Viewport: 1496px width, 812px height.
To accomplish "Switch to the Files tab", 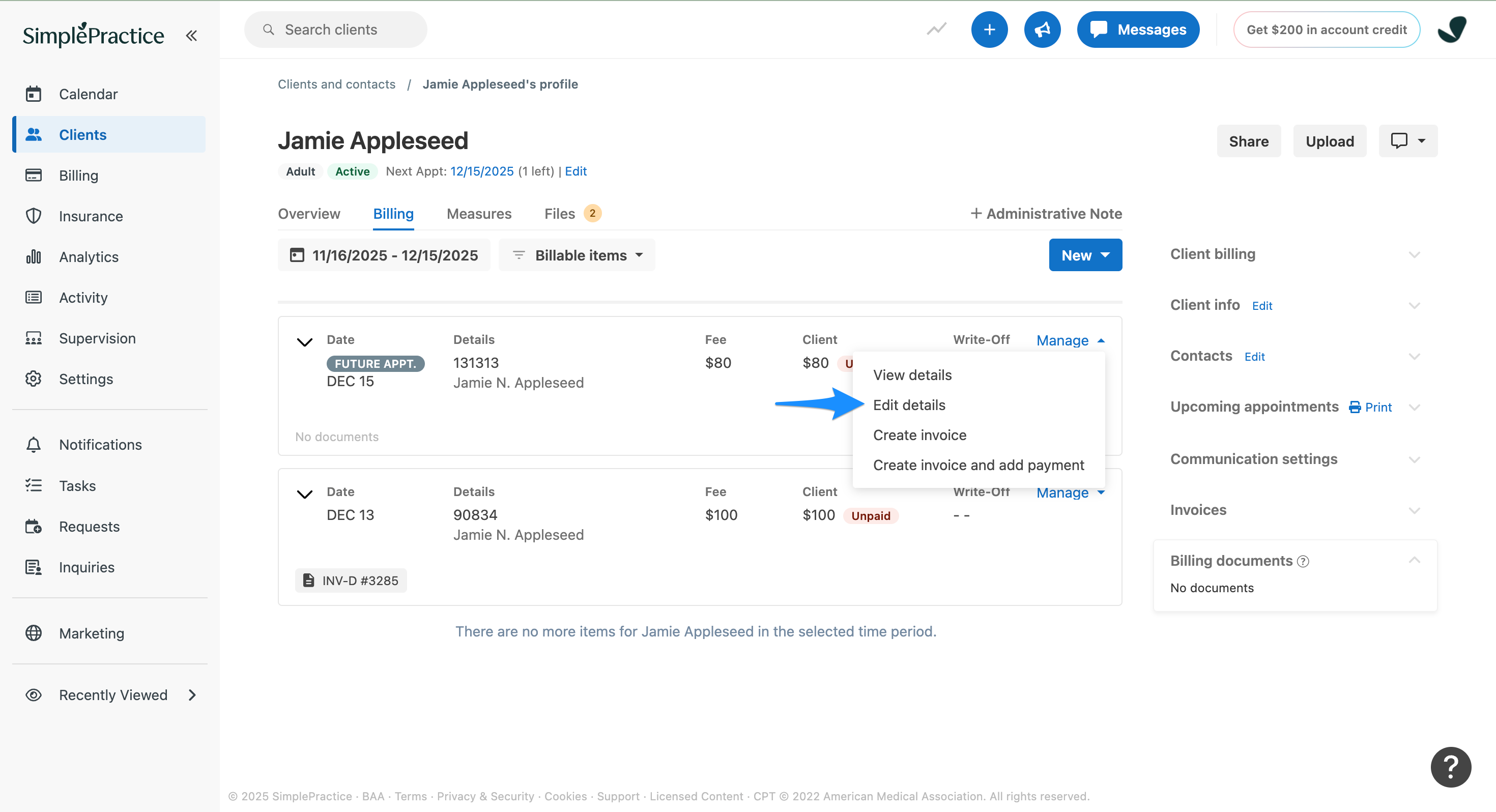I will pyautogui.click(x=572, y=213).
